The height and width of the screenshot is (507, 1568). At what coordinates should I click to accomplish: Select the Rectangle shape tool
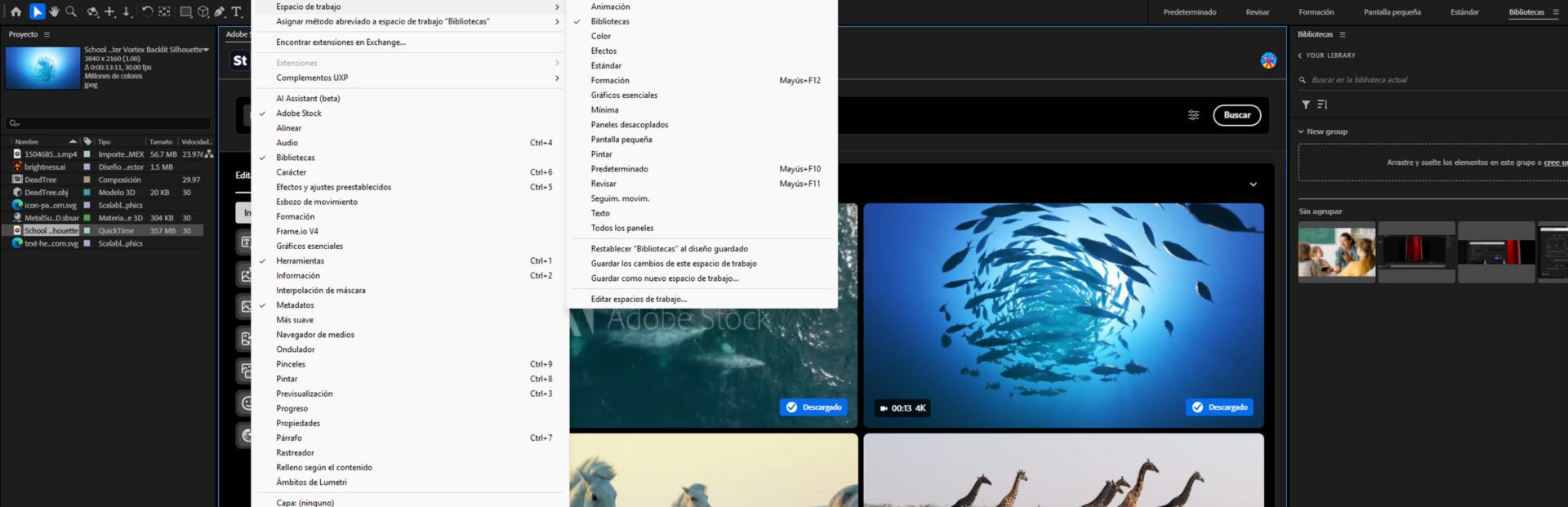pos(186,11)
